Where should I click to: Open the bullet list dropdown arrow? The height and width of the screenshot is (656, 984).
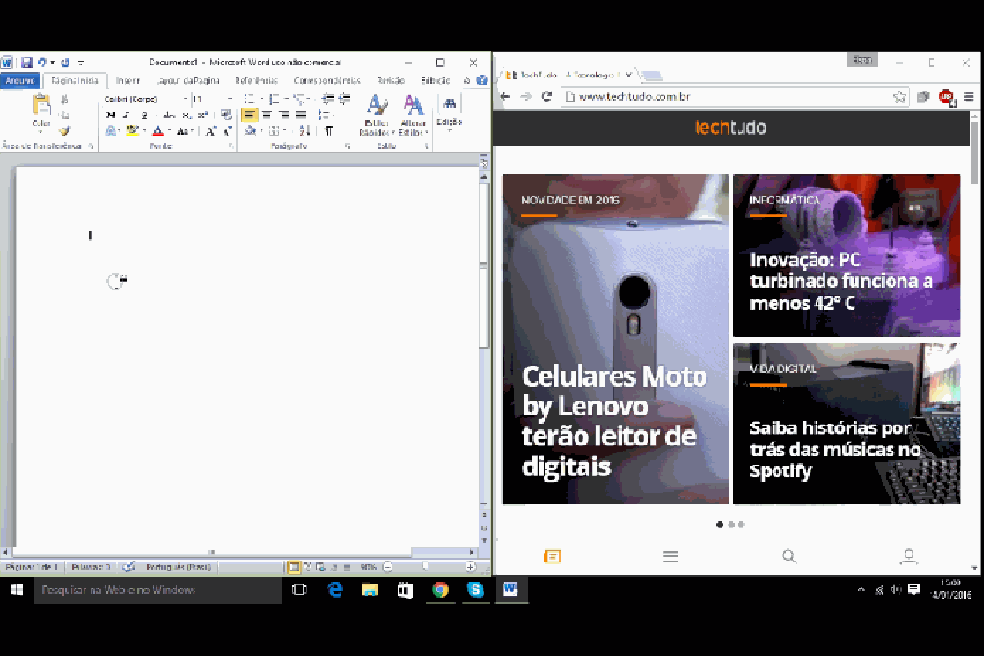click(262, 99)
